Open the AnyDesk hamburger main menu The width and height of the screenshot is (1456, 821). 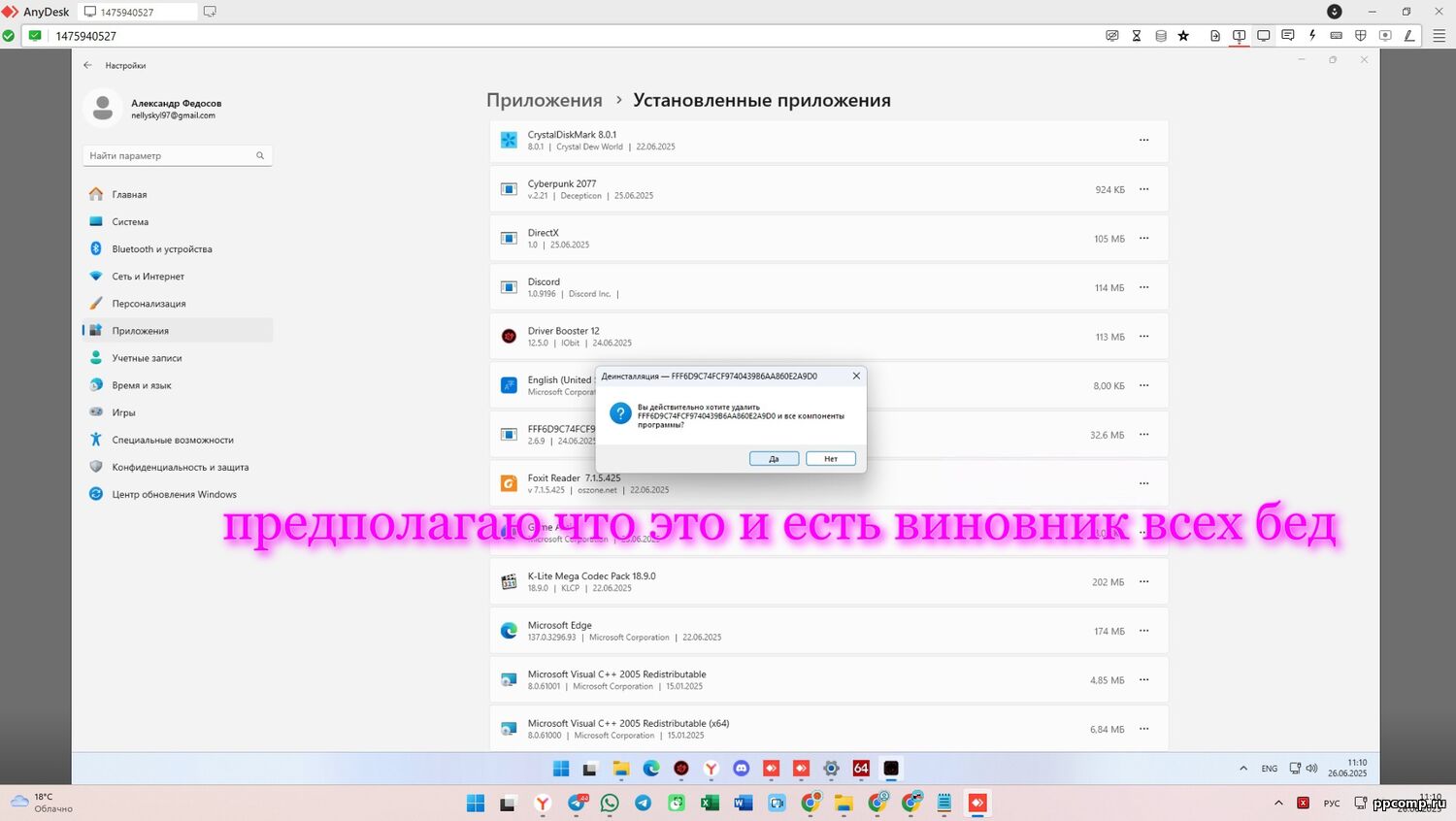click(1439, 36)
